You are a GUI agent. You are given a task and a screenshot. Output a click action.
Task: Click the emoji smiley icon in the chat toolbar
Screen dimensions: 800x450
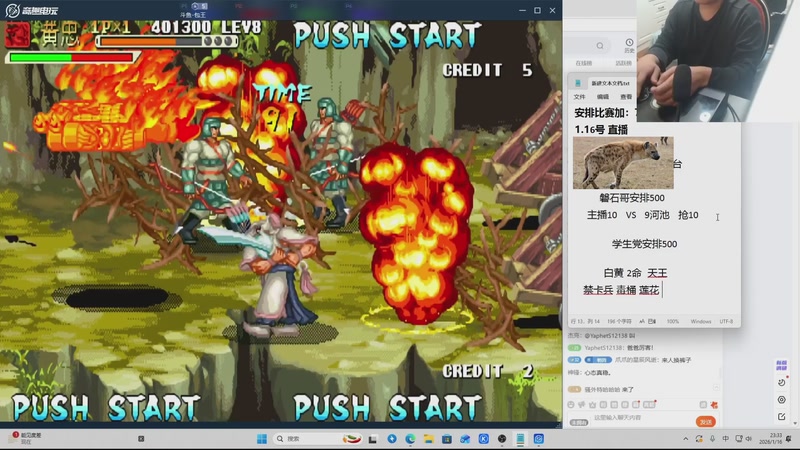click(x=571, y=405)
